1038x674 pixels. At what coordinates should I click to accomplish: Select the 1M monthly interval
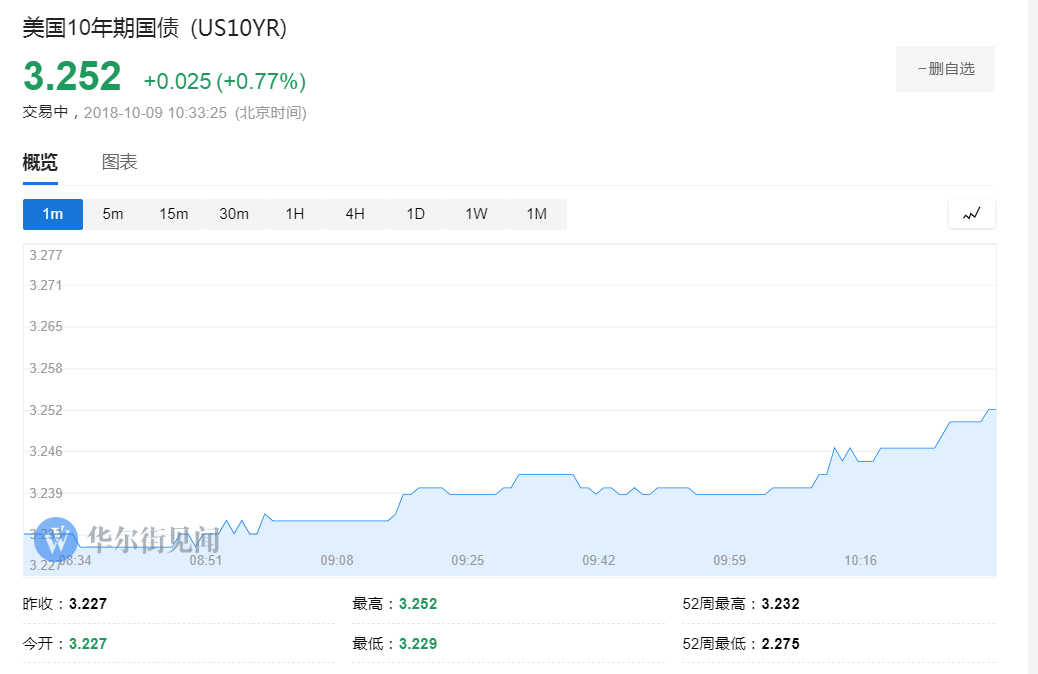[x=536, y=214]
